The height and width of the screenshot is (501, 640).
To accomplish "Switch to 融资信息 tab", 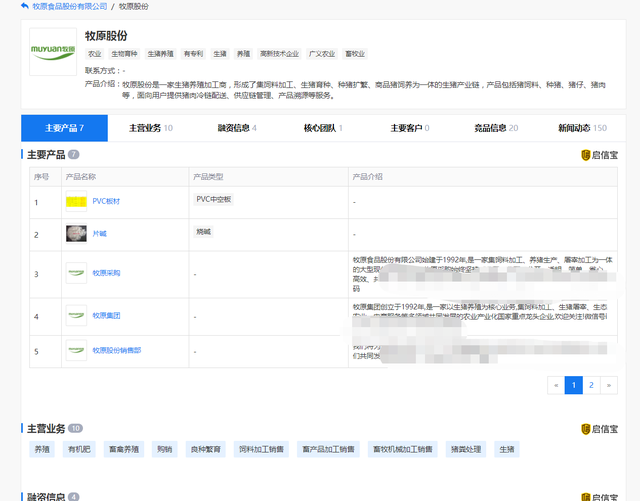I will 237,128.
